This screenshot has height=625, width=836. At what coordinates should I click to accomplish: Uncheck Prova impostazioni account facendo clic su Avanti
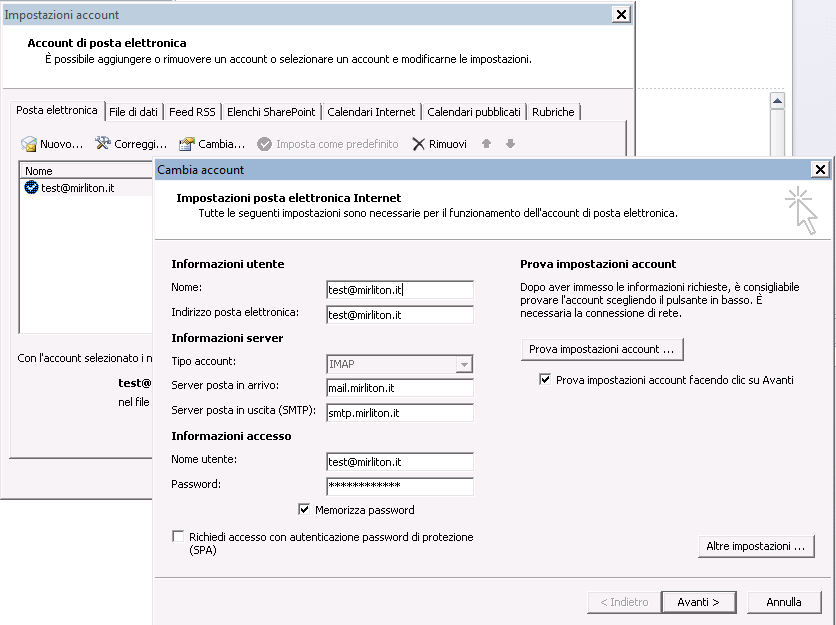click(545, 379)
